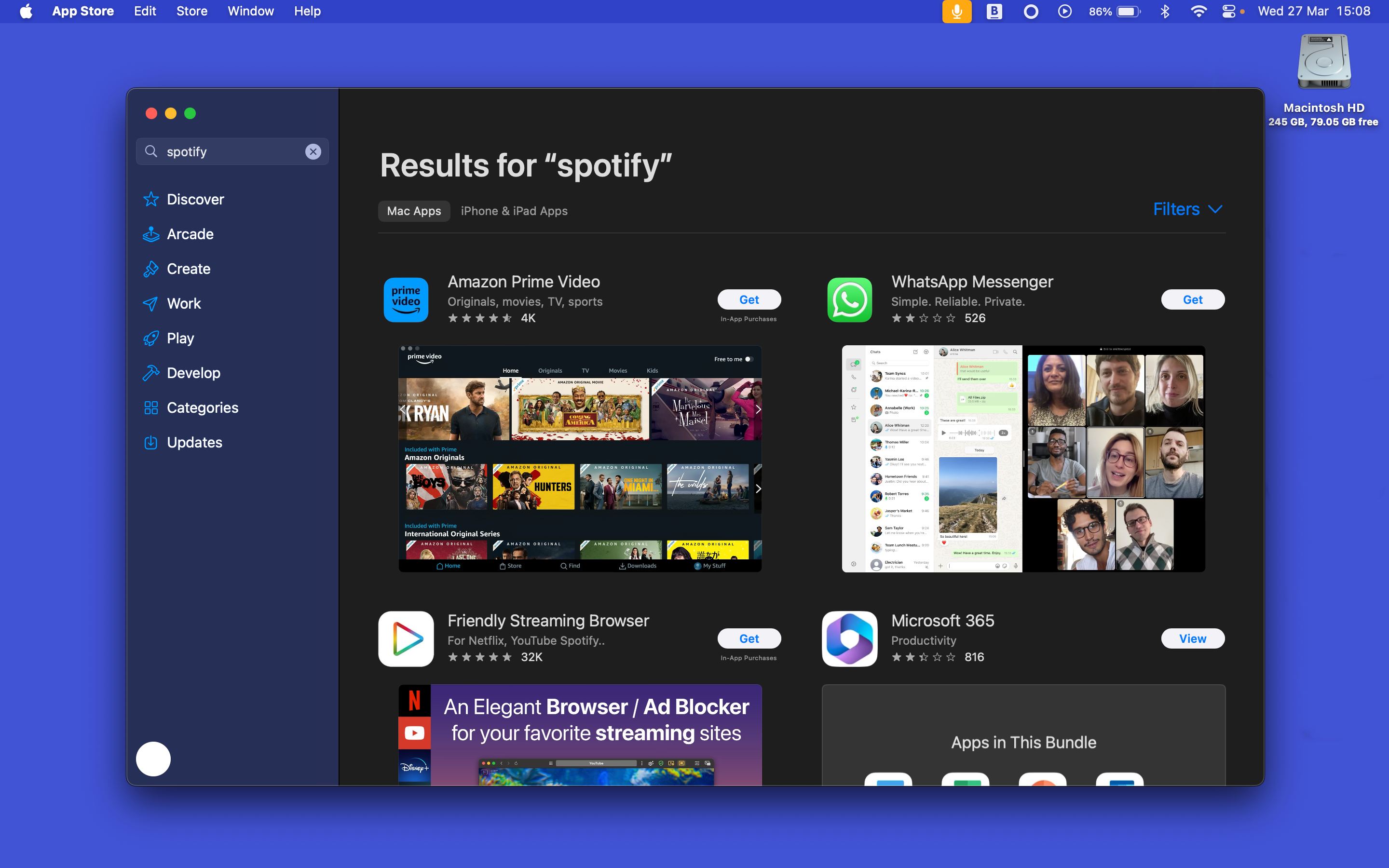Click the play circle menu bar icon
The image size is (1389, 868).
[x=1065, y=12]
